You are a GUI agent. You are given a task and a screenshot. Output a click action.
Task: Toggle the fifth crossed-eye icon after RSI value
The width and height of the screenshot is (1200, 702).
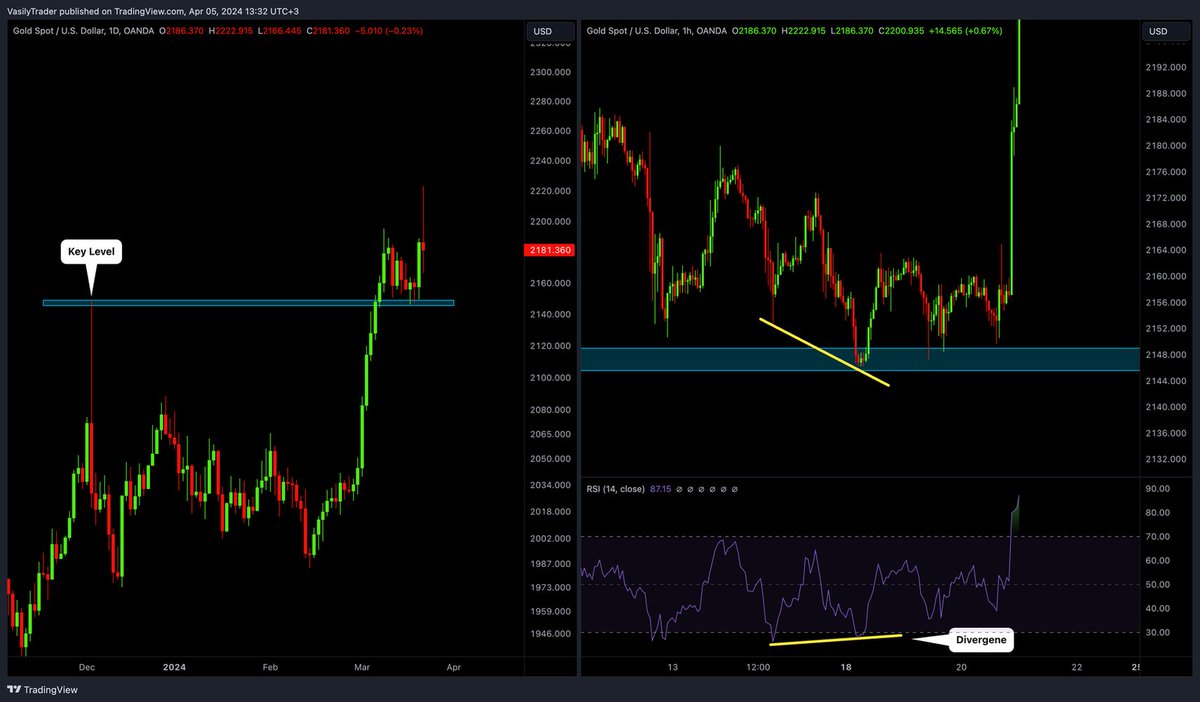tap(723, 489)
